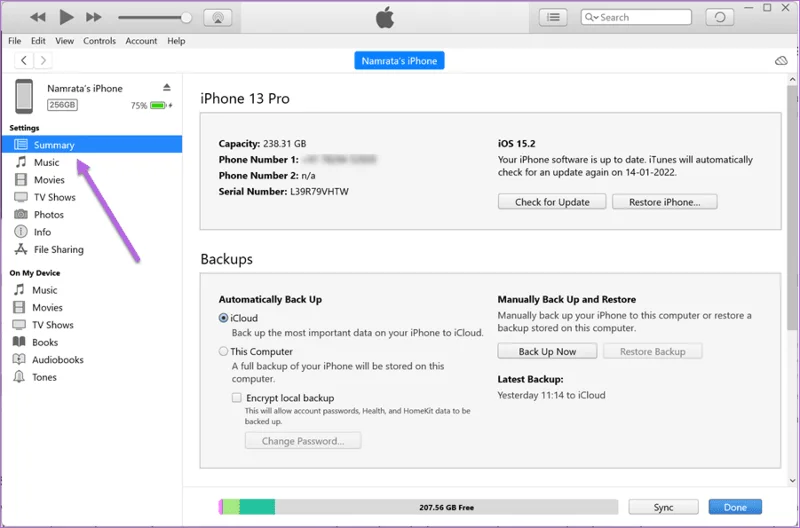Click the iOS 15.2 version label
Image resolution: width=800 pixels, height=528 pixels.
(x=517, y=144)
